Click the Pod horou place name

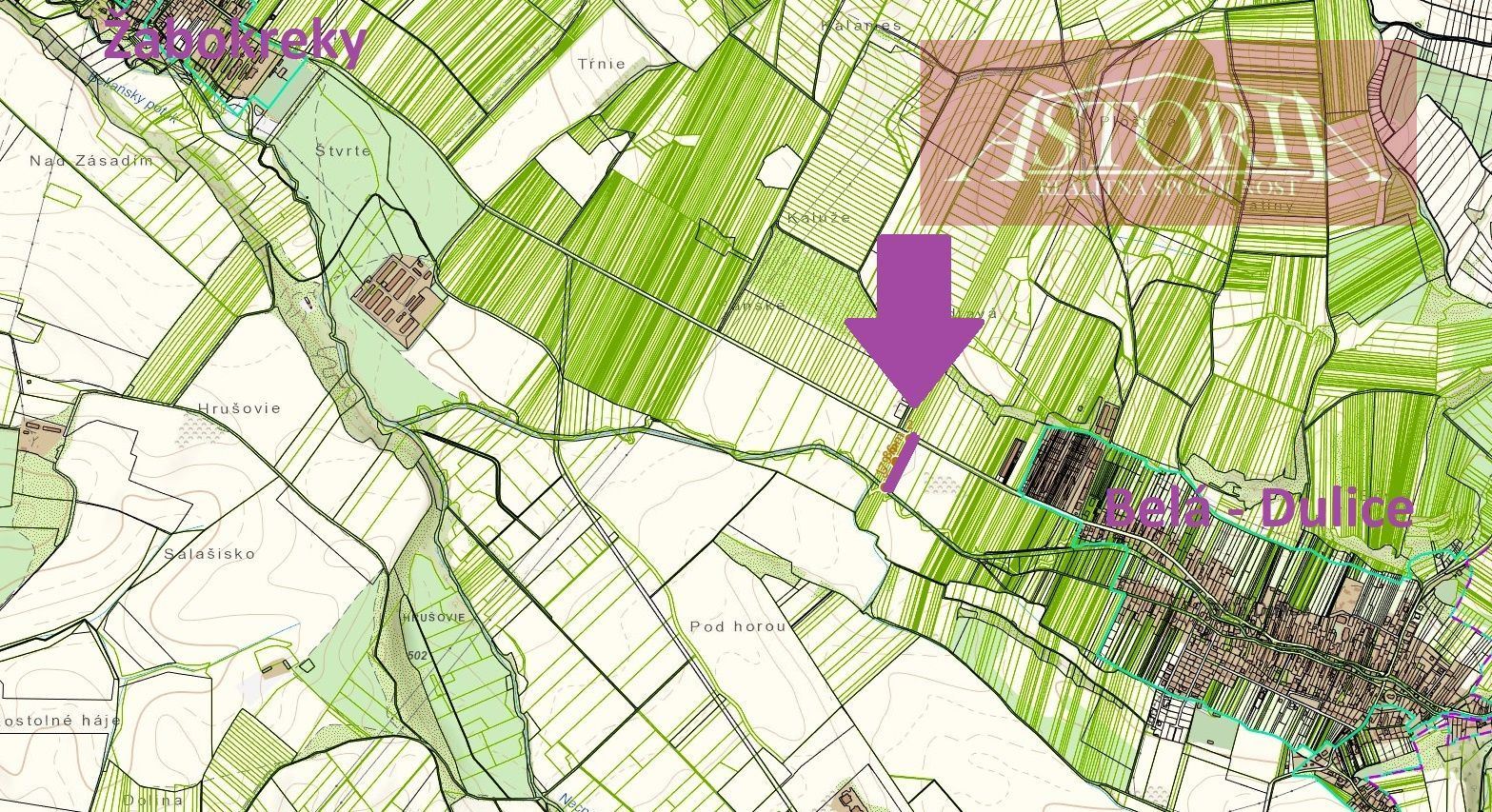pos(738,626)
